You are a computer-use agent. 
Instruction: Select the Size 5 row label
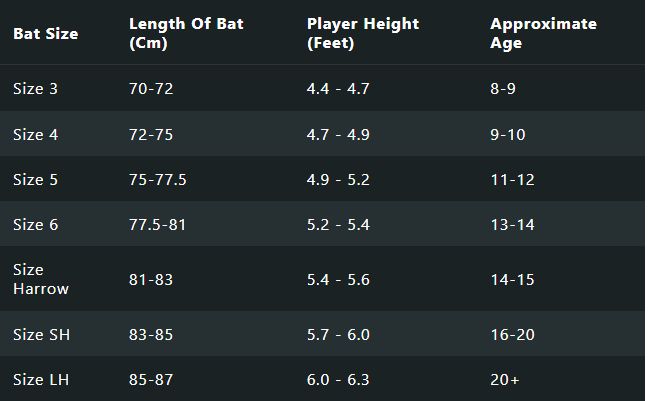35,179
